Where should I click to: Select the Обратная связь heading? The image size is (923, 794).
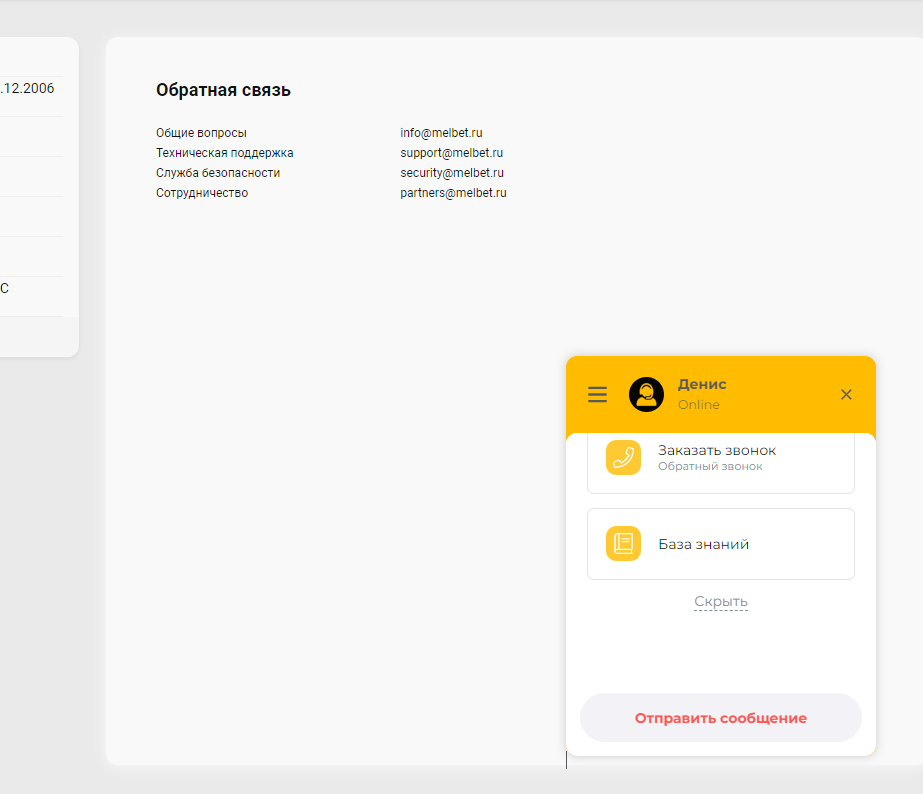pos(223,90)
